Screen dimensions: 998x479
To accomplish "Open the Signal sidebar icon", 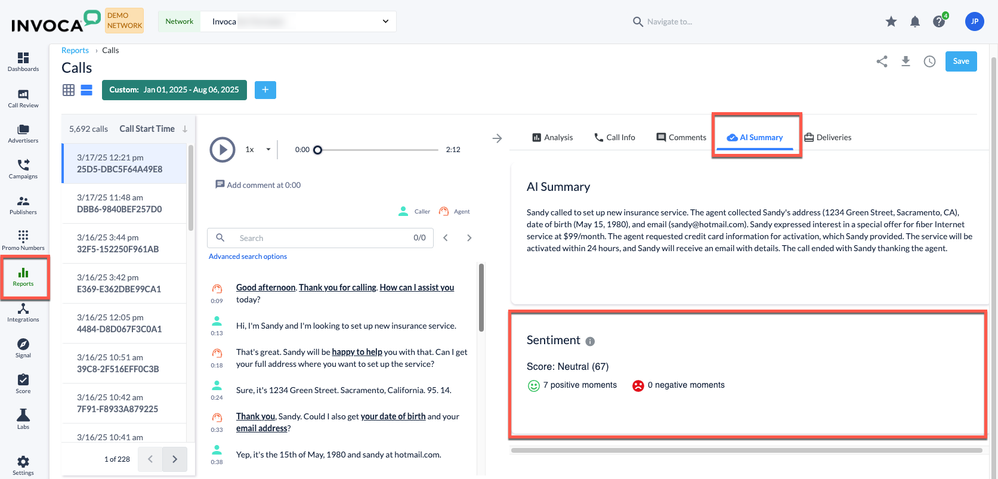I will tap(23, 347).
